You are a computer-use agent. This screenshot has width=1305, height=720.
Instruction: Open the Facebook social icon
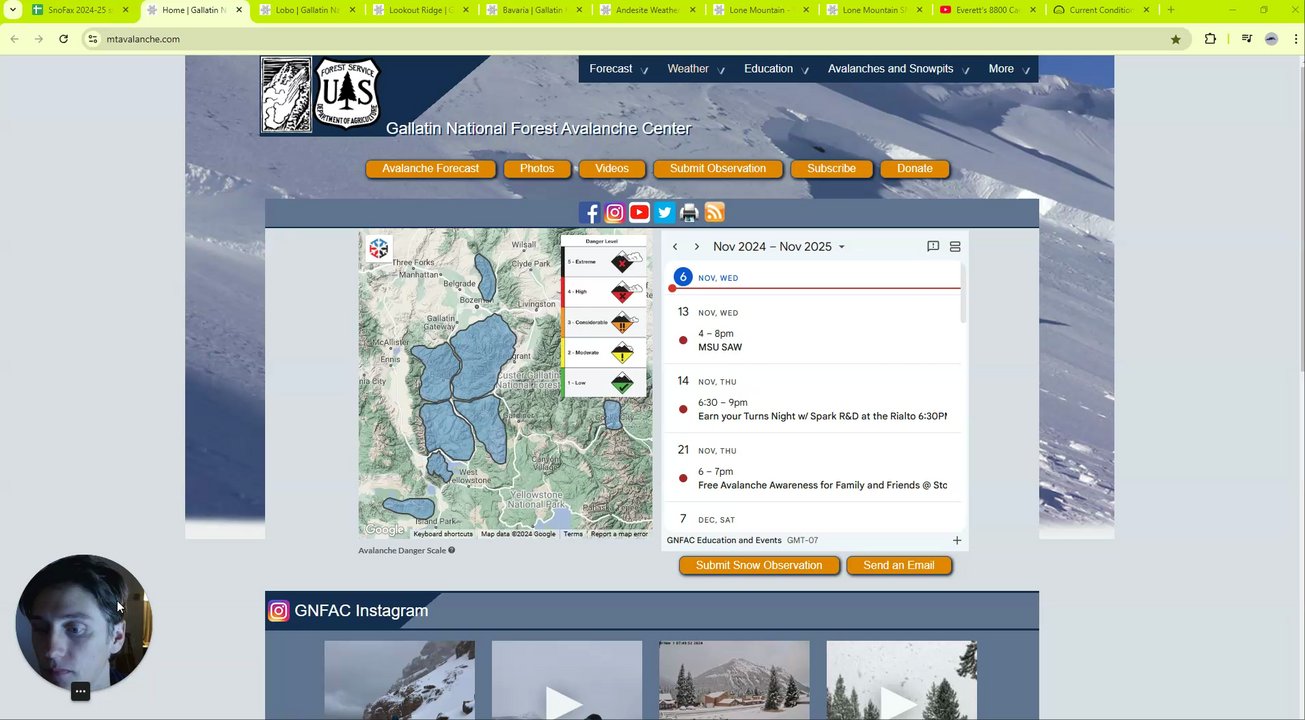click(x=589, y=213)
